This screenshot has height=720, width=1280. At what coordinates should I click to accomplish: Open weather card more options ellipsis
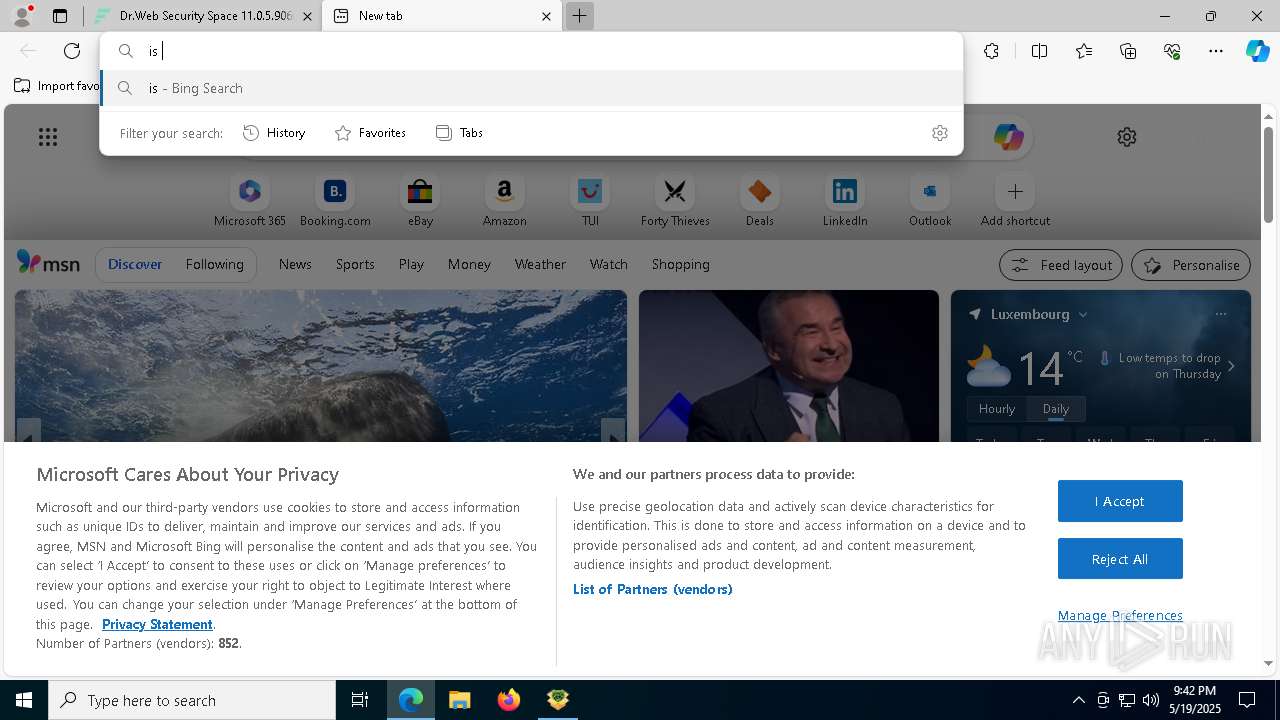tap(1220, 314)
